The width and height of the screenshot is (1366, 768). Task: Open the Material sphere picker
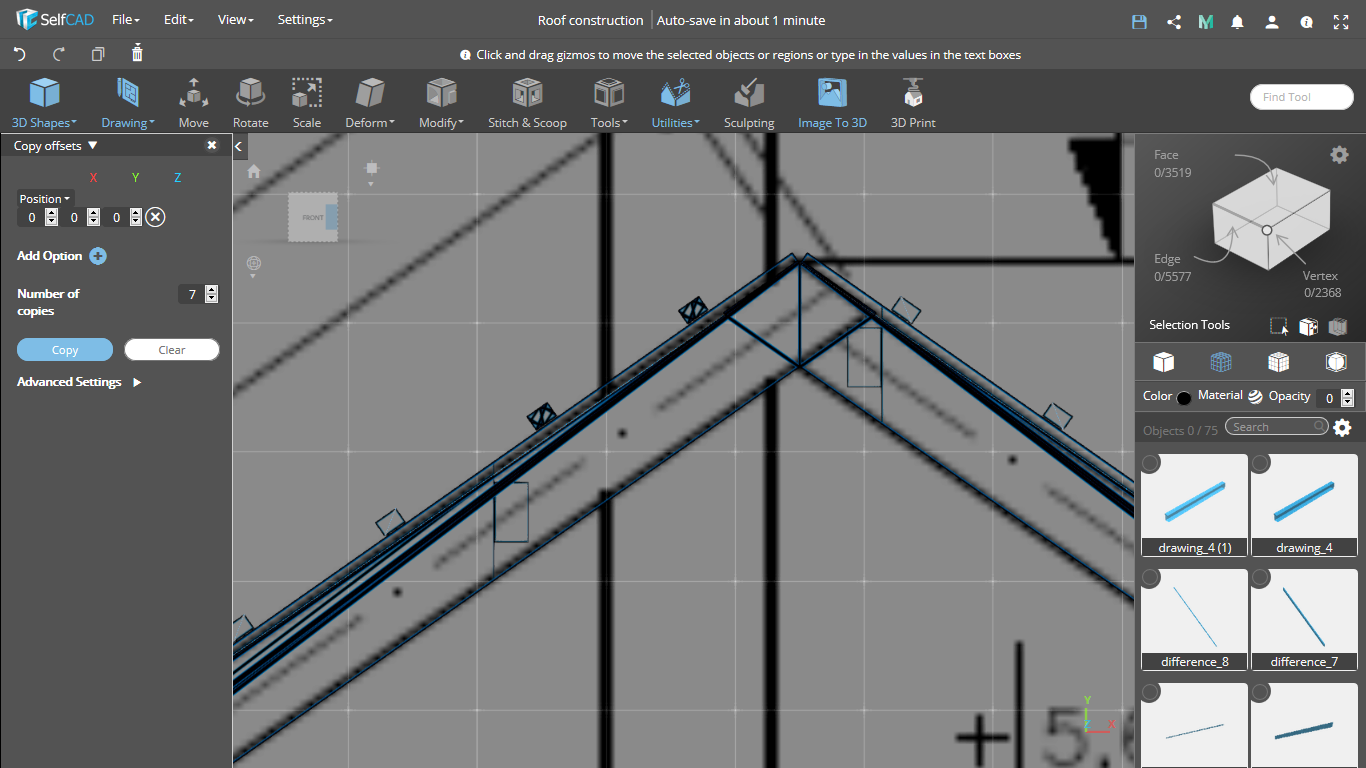(x=1255, y=397)
